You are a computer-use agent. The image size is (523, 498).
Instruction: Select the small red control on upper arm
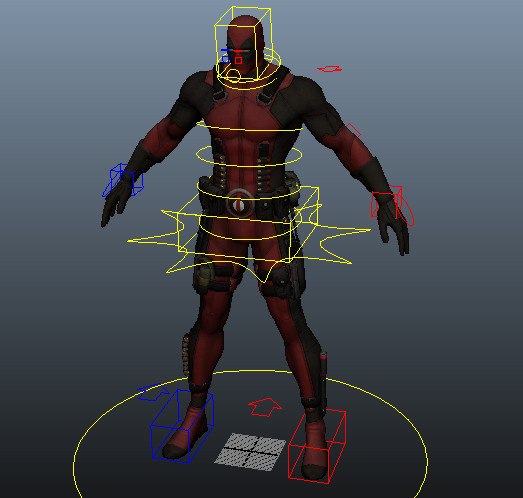coord(354,130)
